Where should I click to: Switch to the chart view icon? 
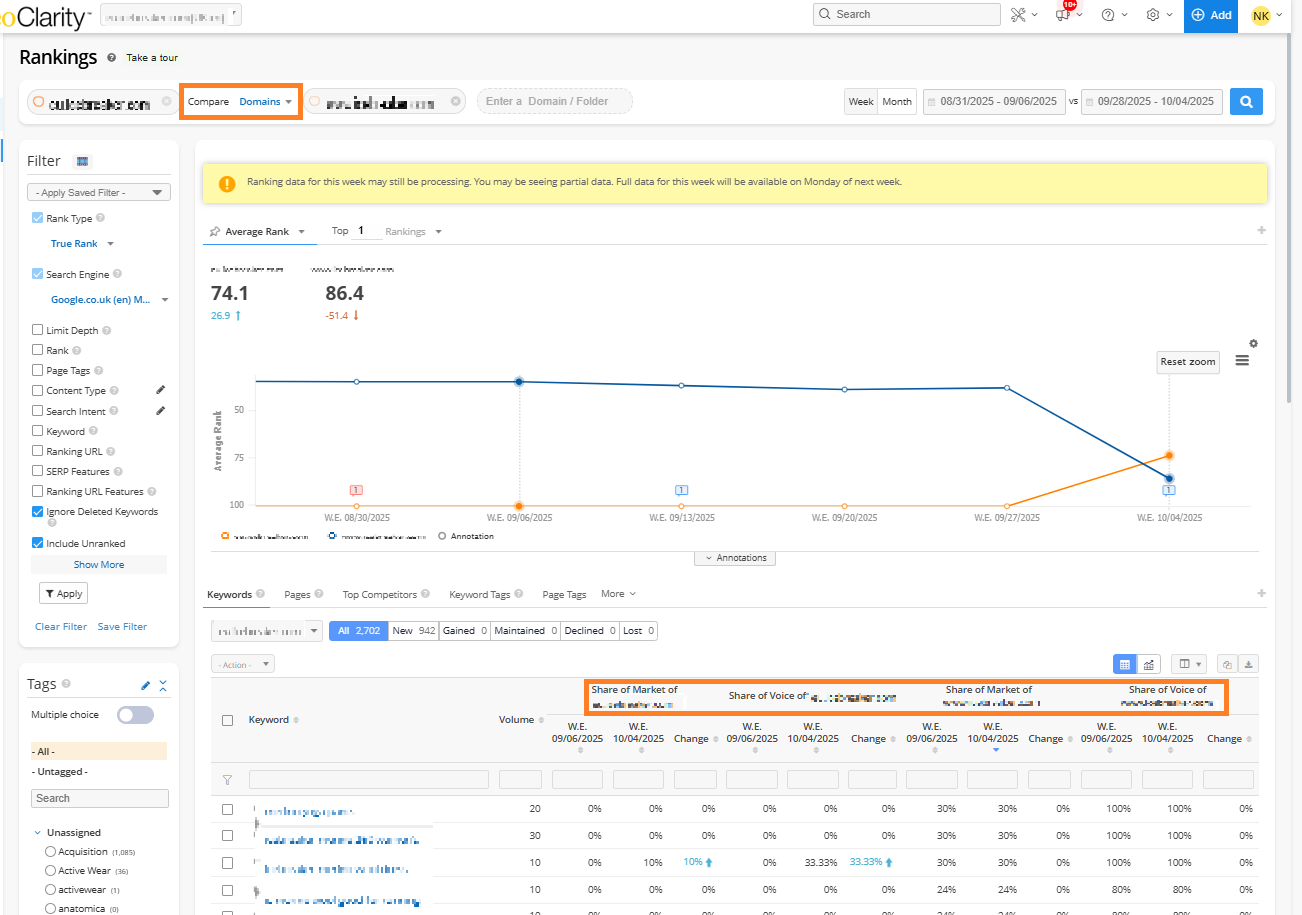pos(1150,664)
